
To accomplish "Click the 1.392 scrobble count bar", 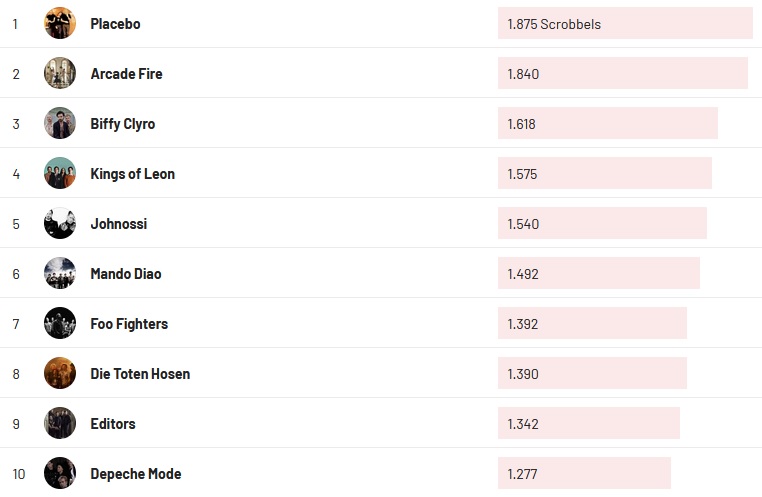I will (x=591, y=323).
